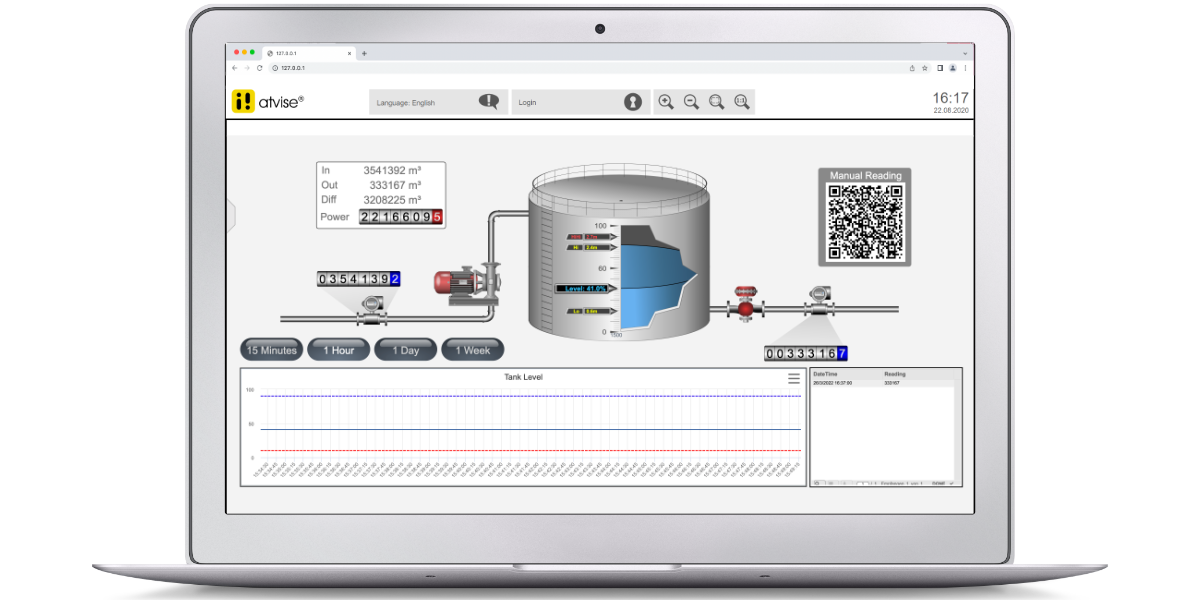The image size is (1200, 600).
Task: Click the zoom-to-fit magnifier icon
Action: [x=715, y=101]
